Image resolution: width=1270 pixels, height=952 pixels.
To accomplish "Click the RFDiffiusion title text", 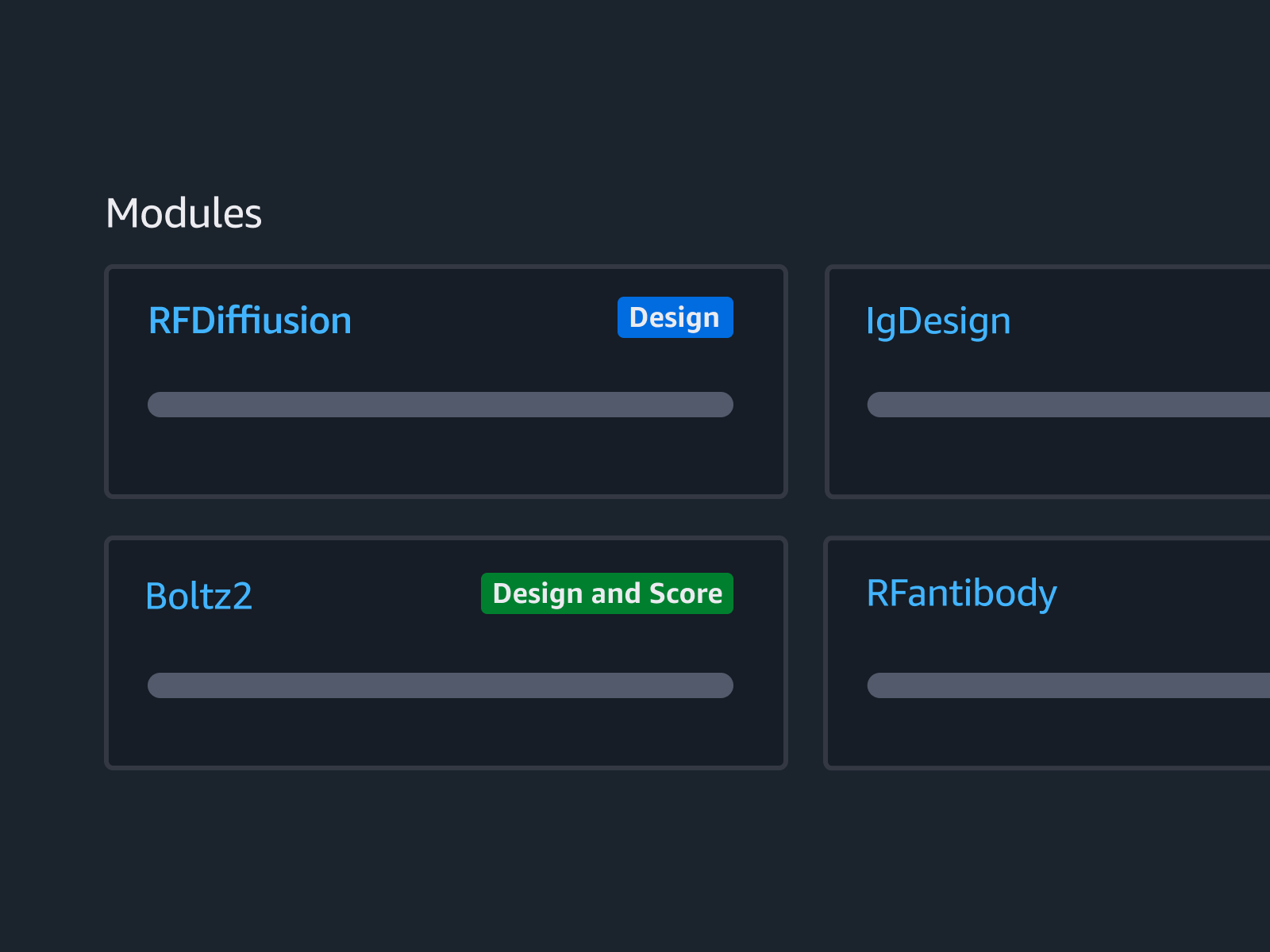I will click(x=250, y=321).
